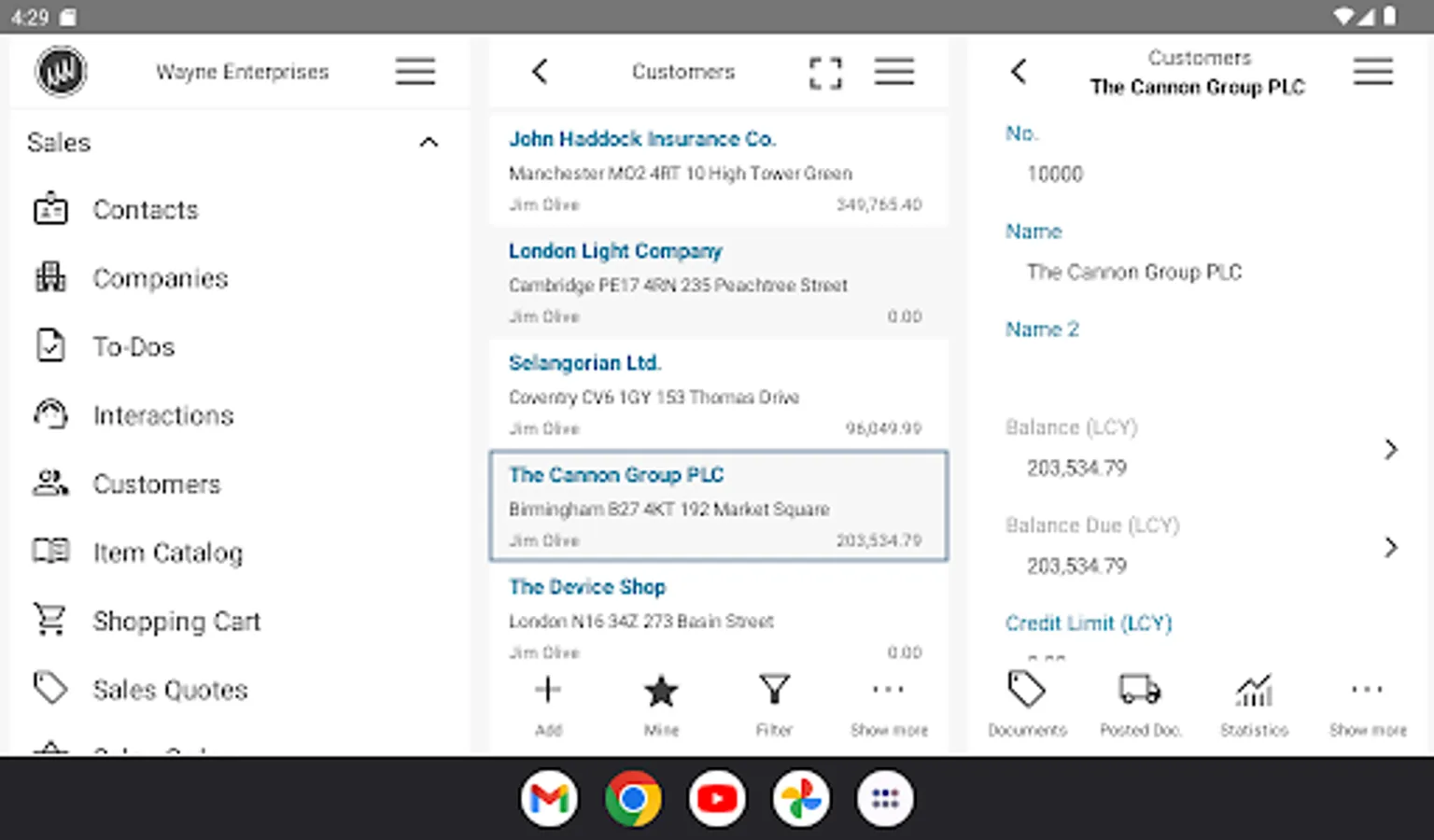1434x840 pixels.
Task: Click the Interactions headset icon
Action: tap(50, 413)
